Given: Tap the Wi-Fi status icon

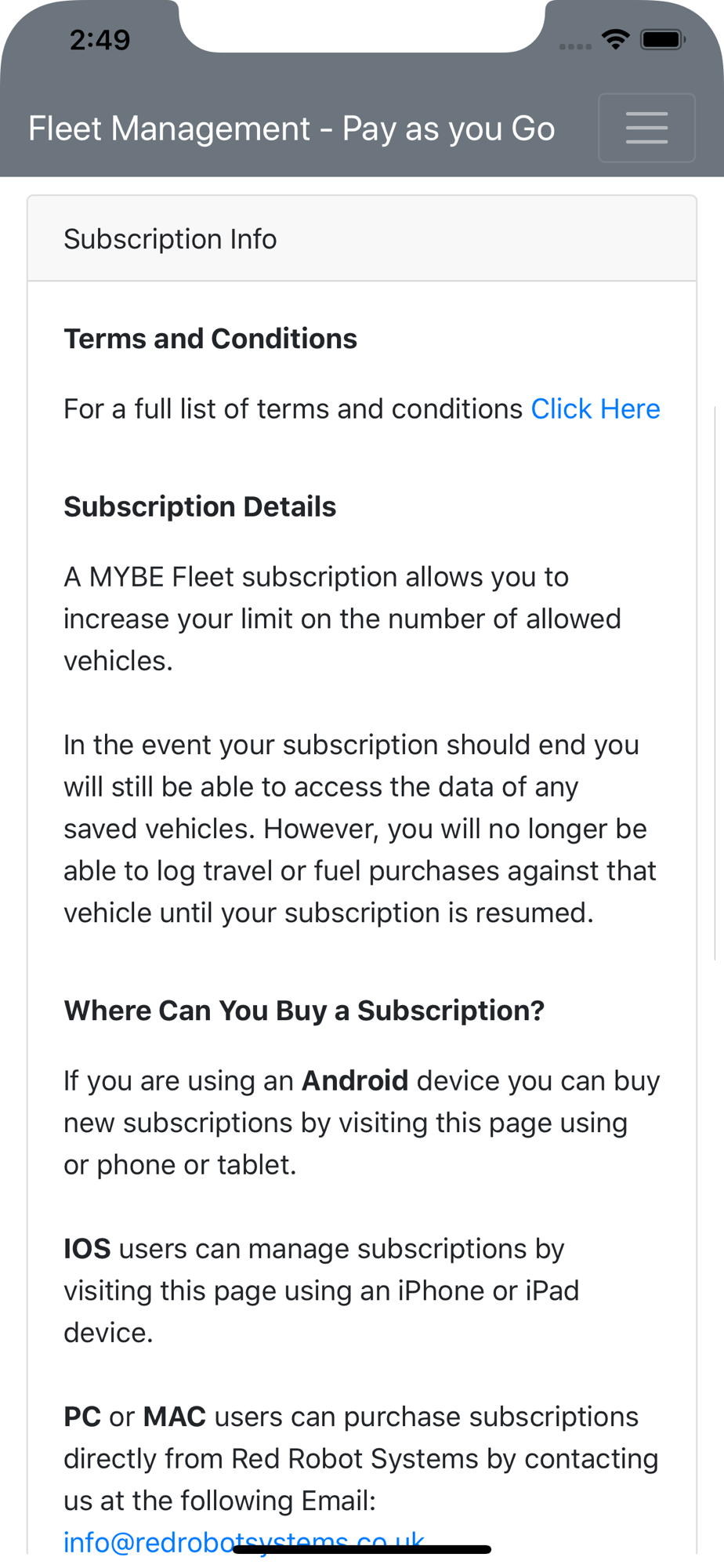Looking at the screenshot, I should (x=616, y=39).
